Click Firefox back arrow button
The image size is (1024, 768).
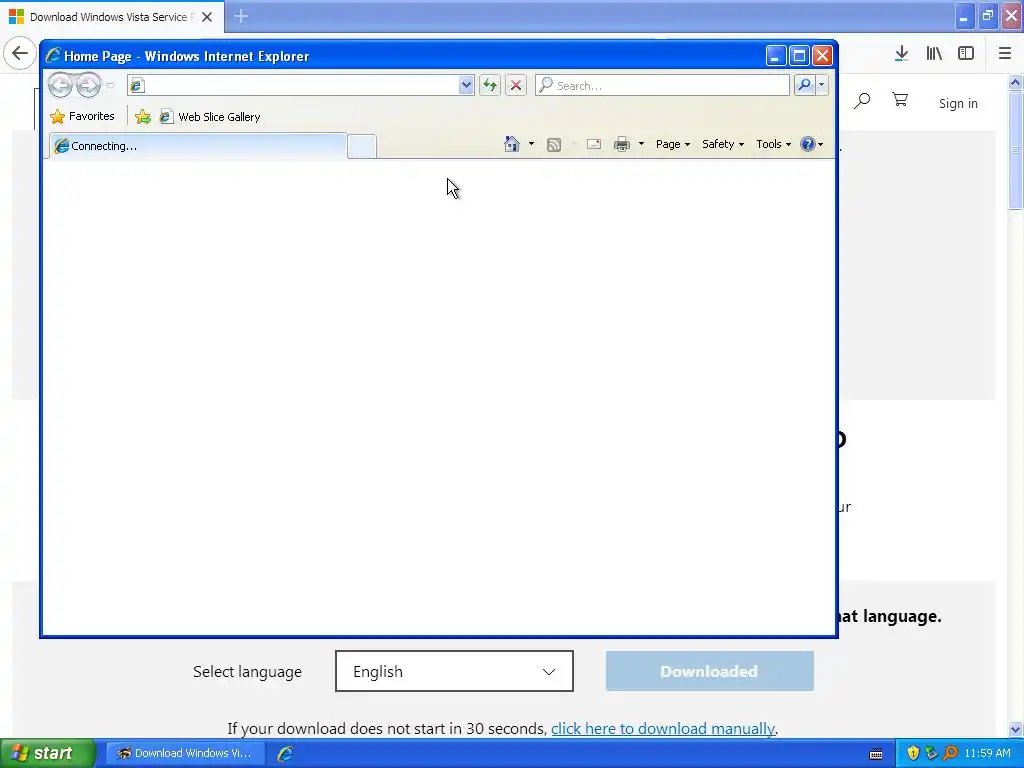(x=20, y=53)
